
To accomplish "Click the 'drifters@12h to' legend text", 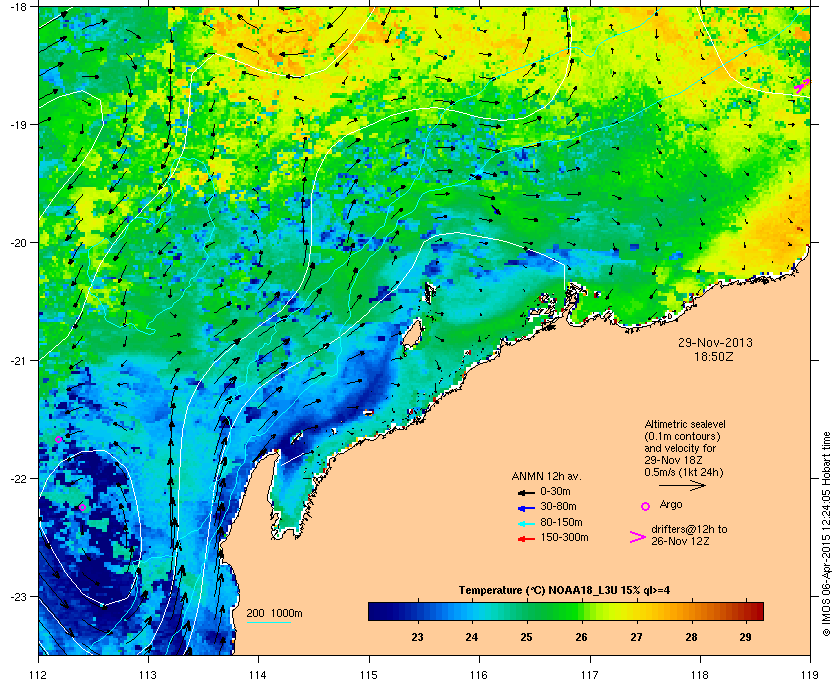I will click(689, 529).
